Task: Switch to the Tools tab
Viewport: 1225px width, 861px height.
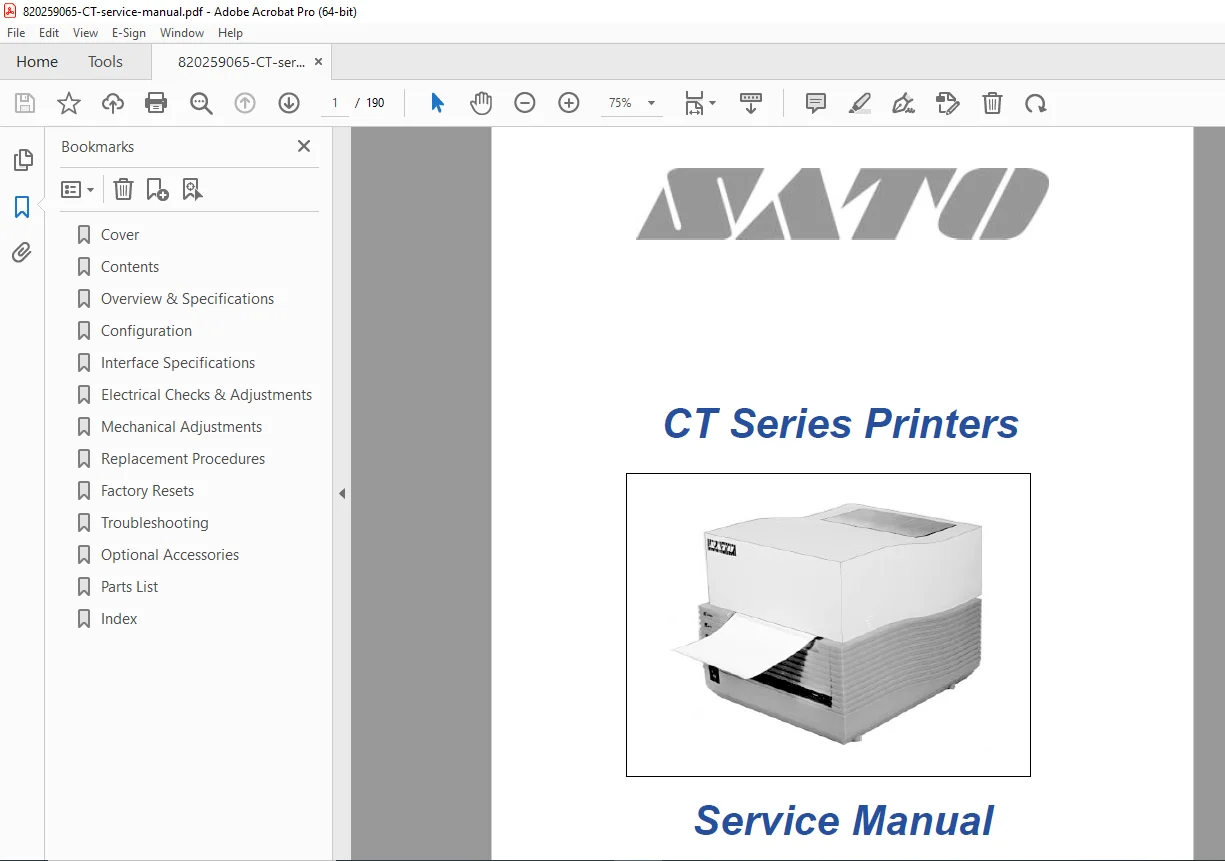Action: [x=105, y=61]
